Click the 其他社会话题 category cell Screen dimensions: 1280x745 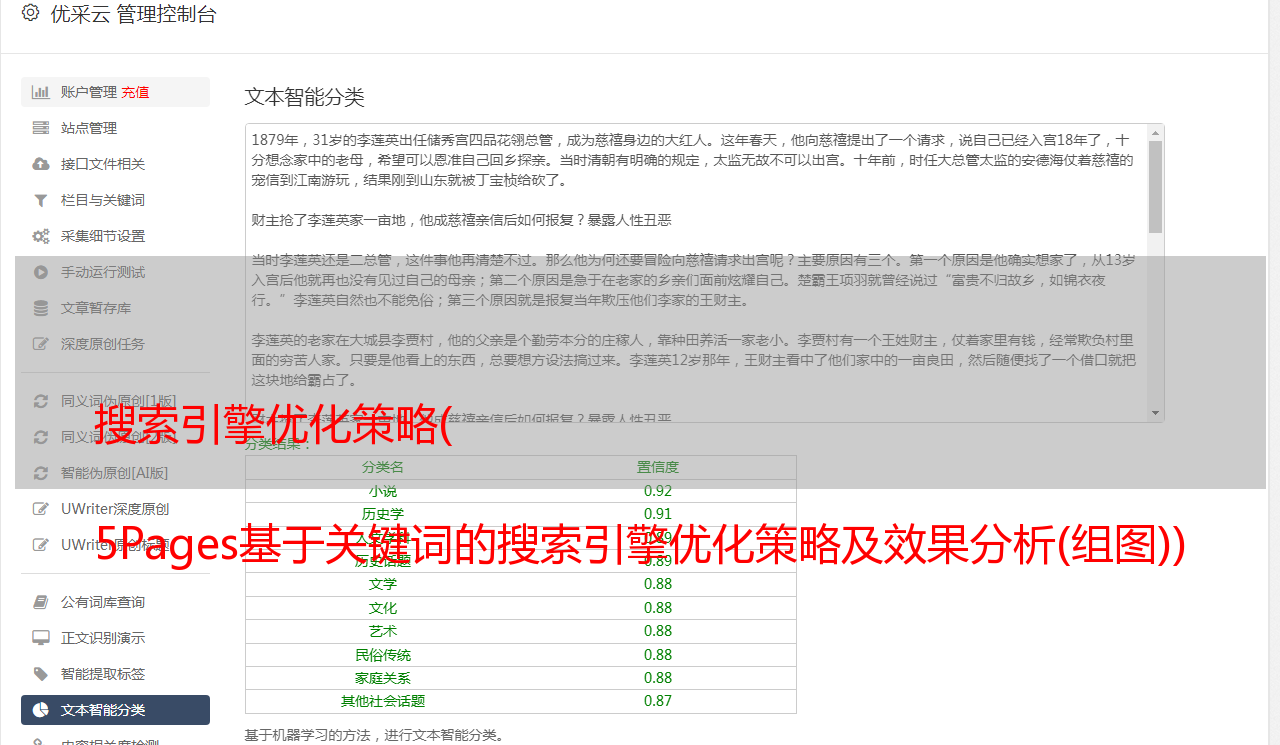coord(383,701)
